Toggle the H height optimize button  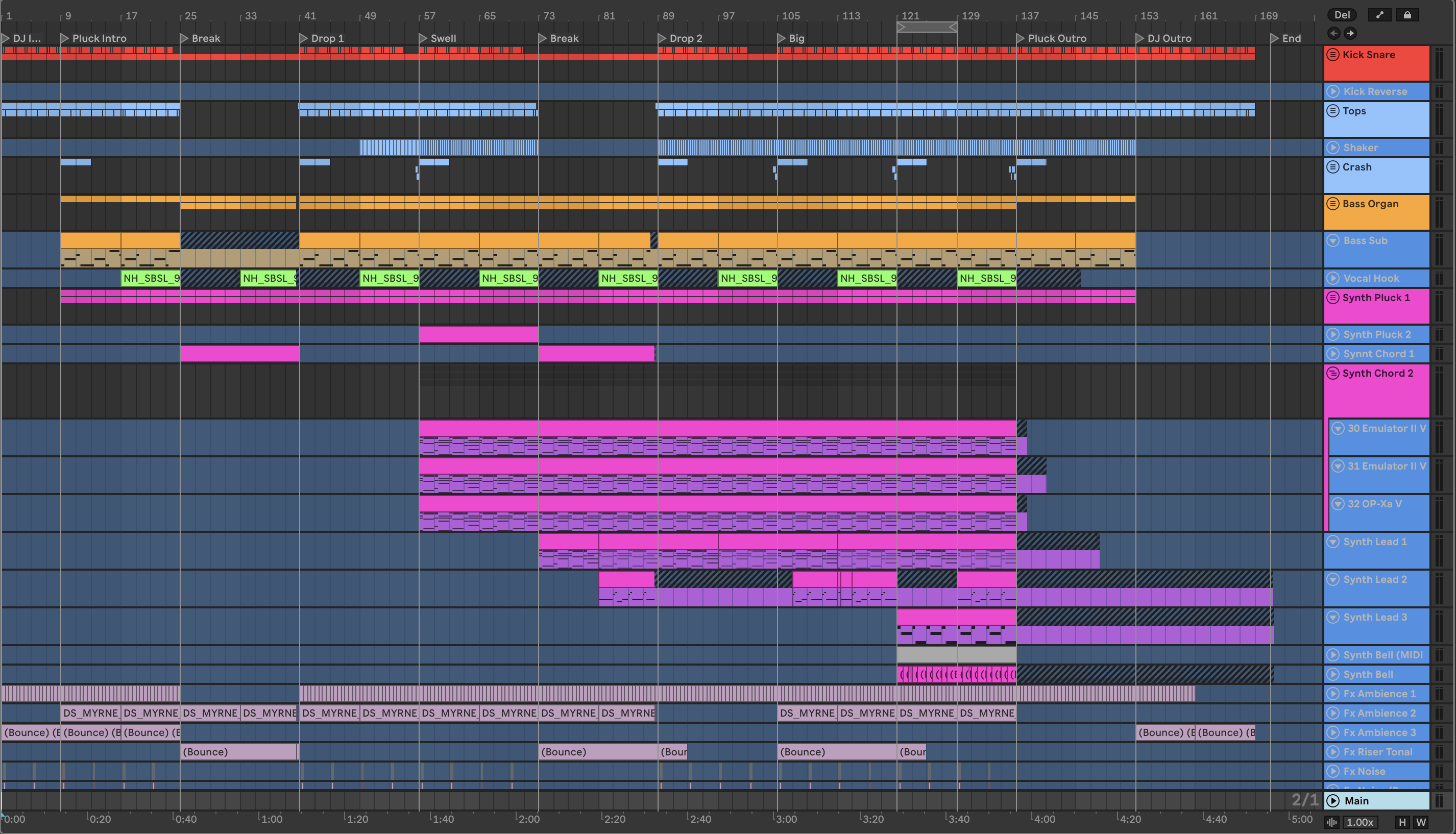[x=1402, y=822]
